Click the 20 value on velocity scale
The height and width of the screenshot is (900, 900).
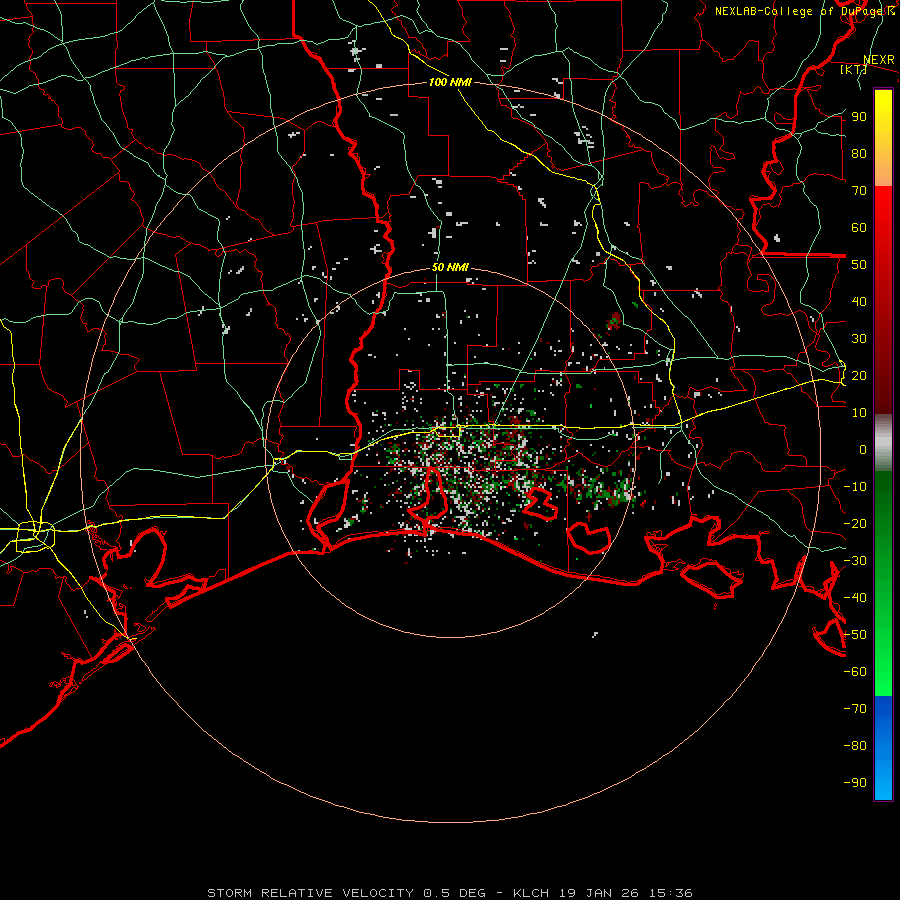point(859,375)
